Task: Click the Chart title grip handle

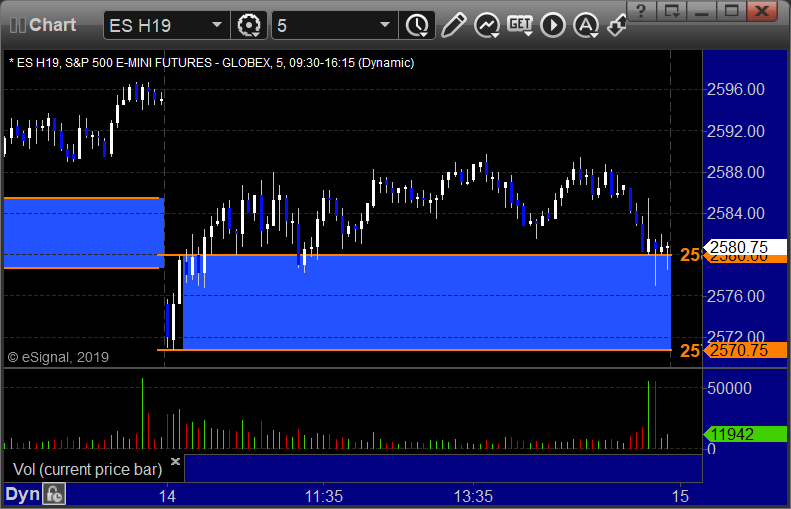Action: (x=18, y=25)
